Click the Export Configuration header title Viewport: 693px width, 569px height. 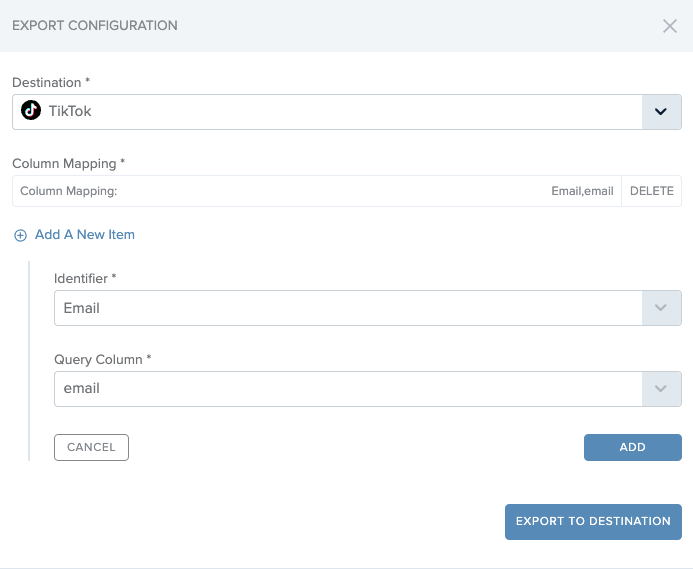pos(95,26)
